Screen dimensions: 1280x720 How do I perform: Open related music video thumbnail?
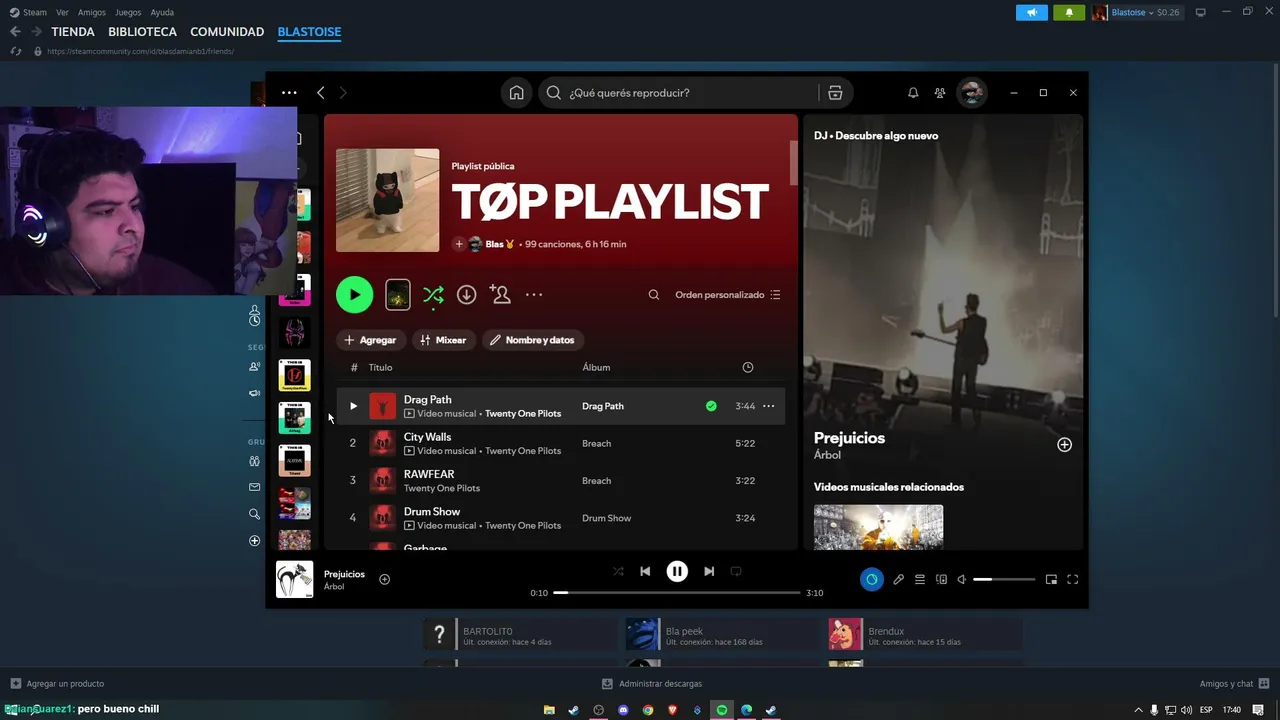[878, 527]
